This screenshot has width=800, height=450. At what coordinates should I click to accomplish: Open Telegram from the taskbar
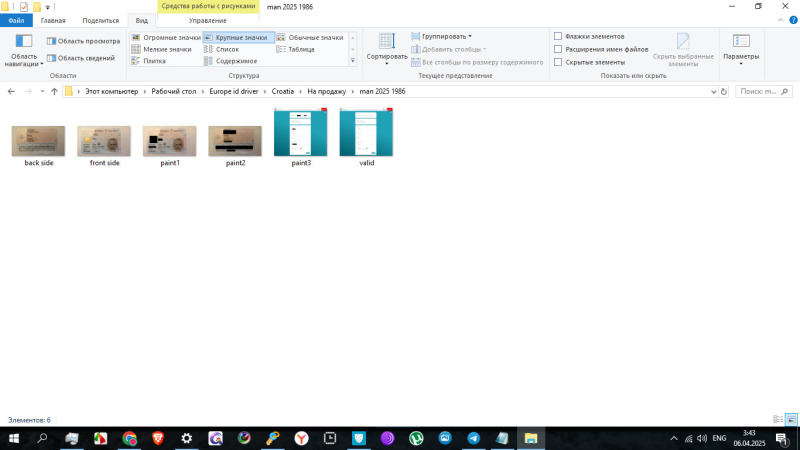pos(473,438)
